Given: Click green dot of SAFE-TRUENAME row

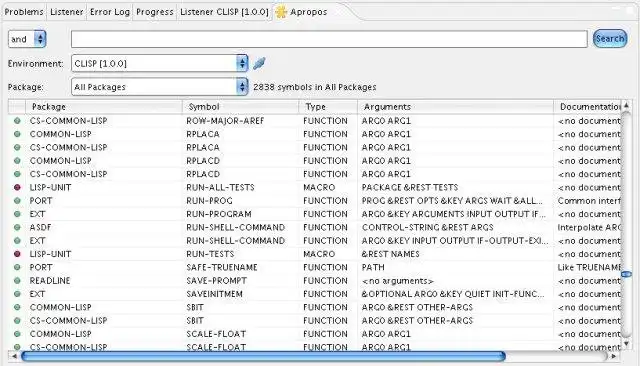Looking at the screenshot, I should [x=17, y=267].
